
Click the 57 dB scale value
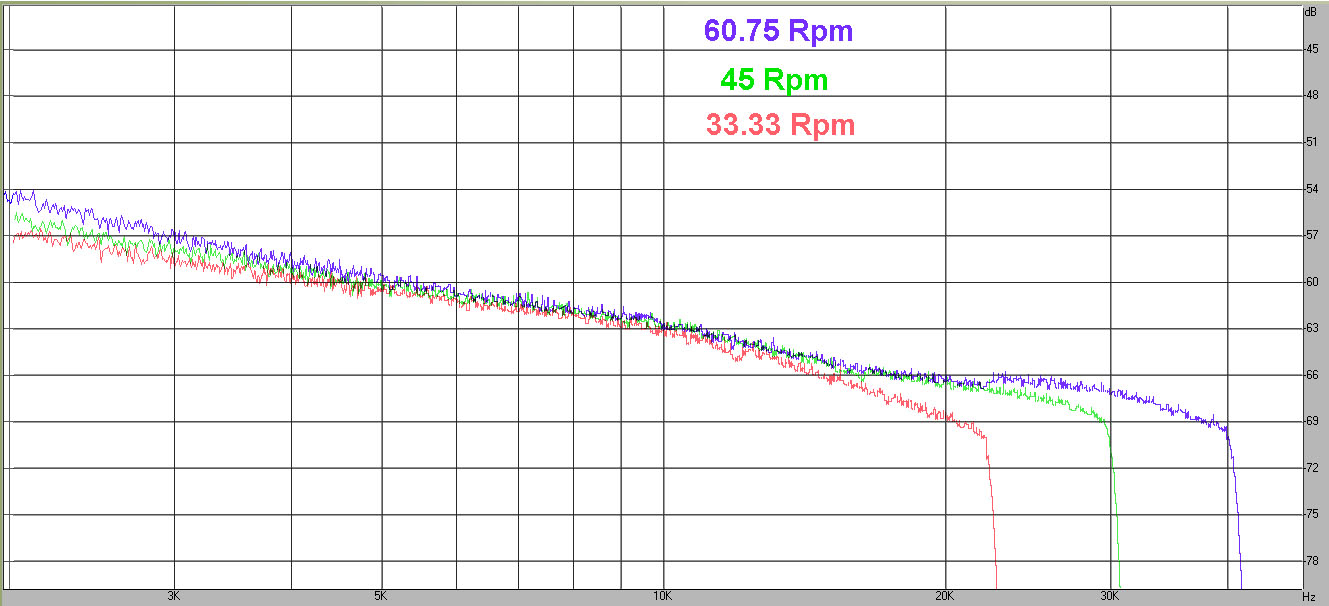1310,236
